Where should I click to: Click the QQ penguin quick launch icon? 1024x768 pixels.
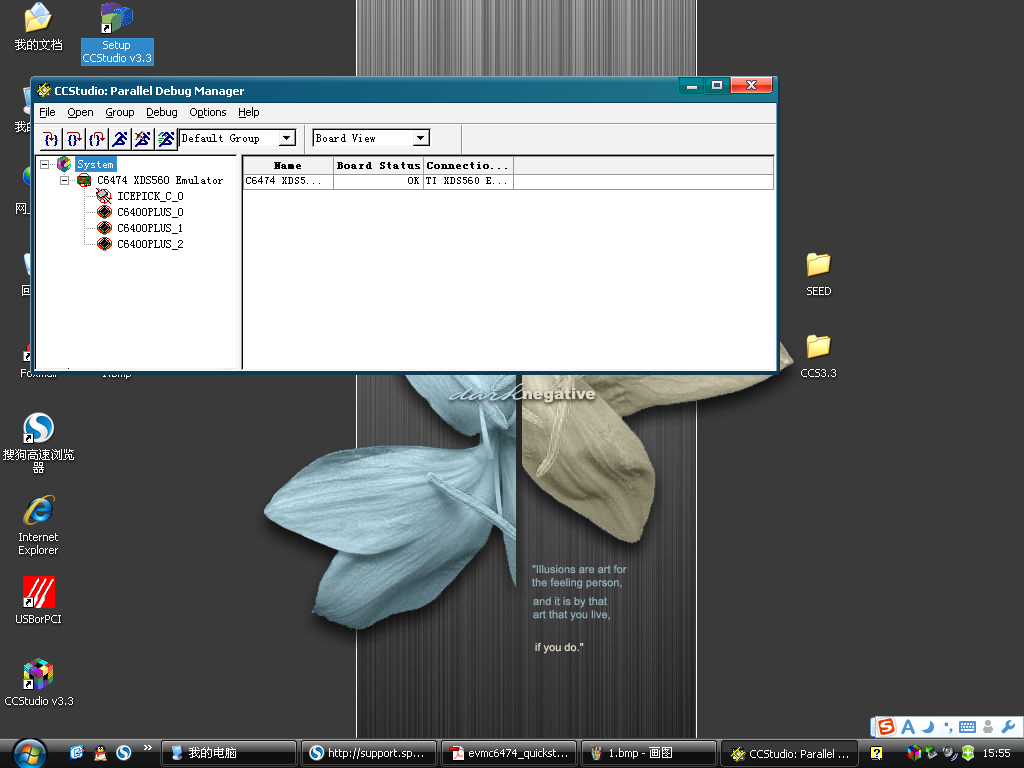coord(100,753)
